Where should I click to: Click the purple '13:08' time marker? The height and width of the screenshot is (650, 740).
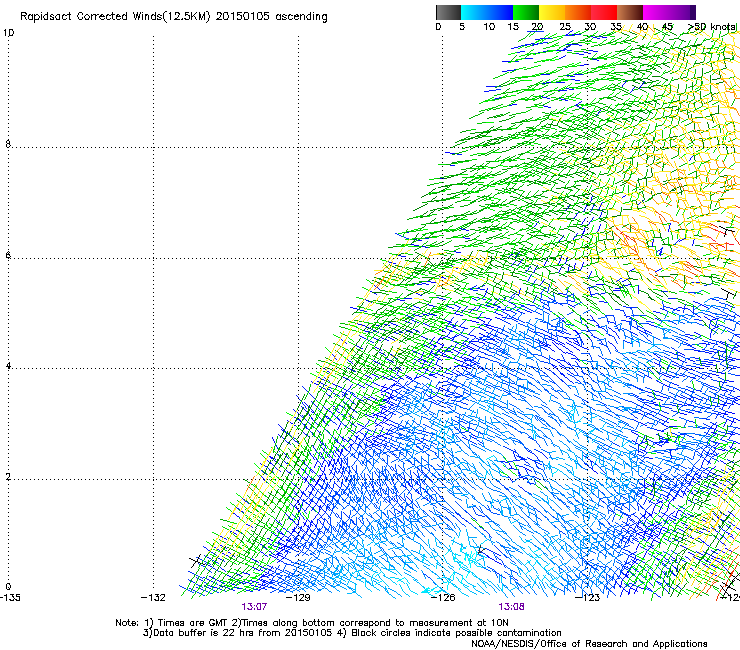tap(512, 607)
